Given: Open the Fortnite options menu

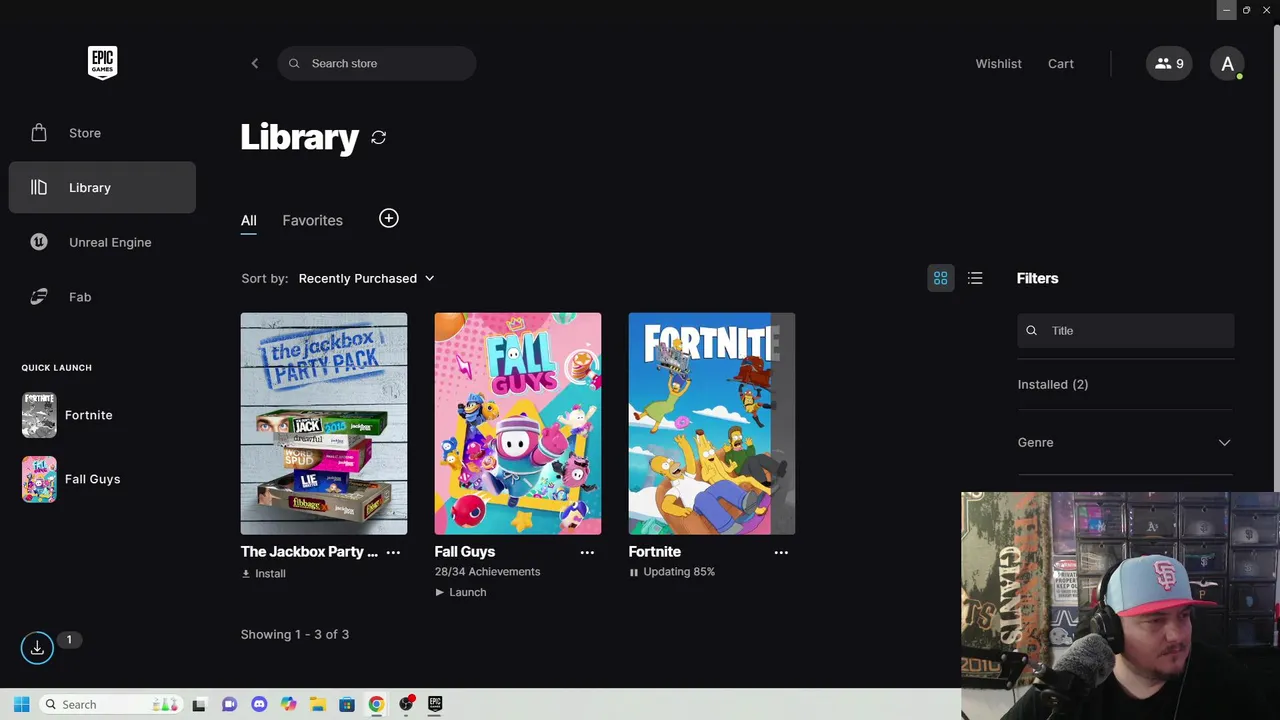Looking at the screenshot, I should click(781, 552).
